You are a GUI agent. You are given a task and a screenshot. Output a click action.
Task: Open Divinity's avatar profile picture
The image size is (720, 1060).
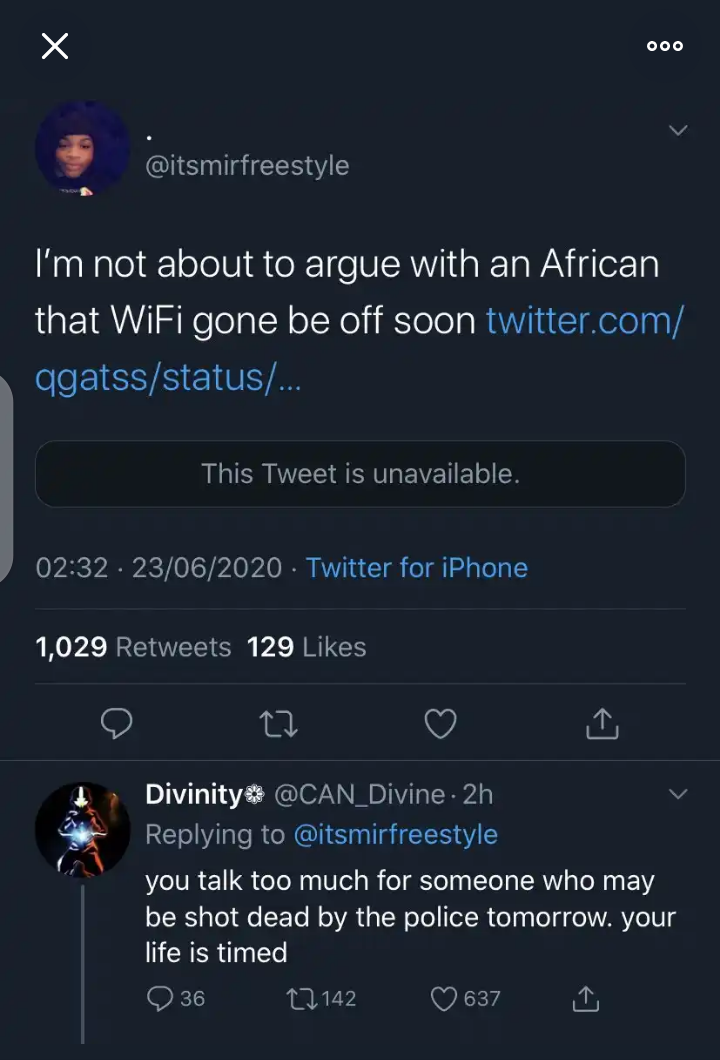(x=83, y=828)
